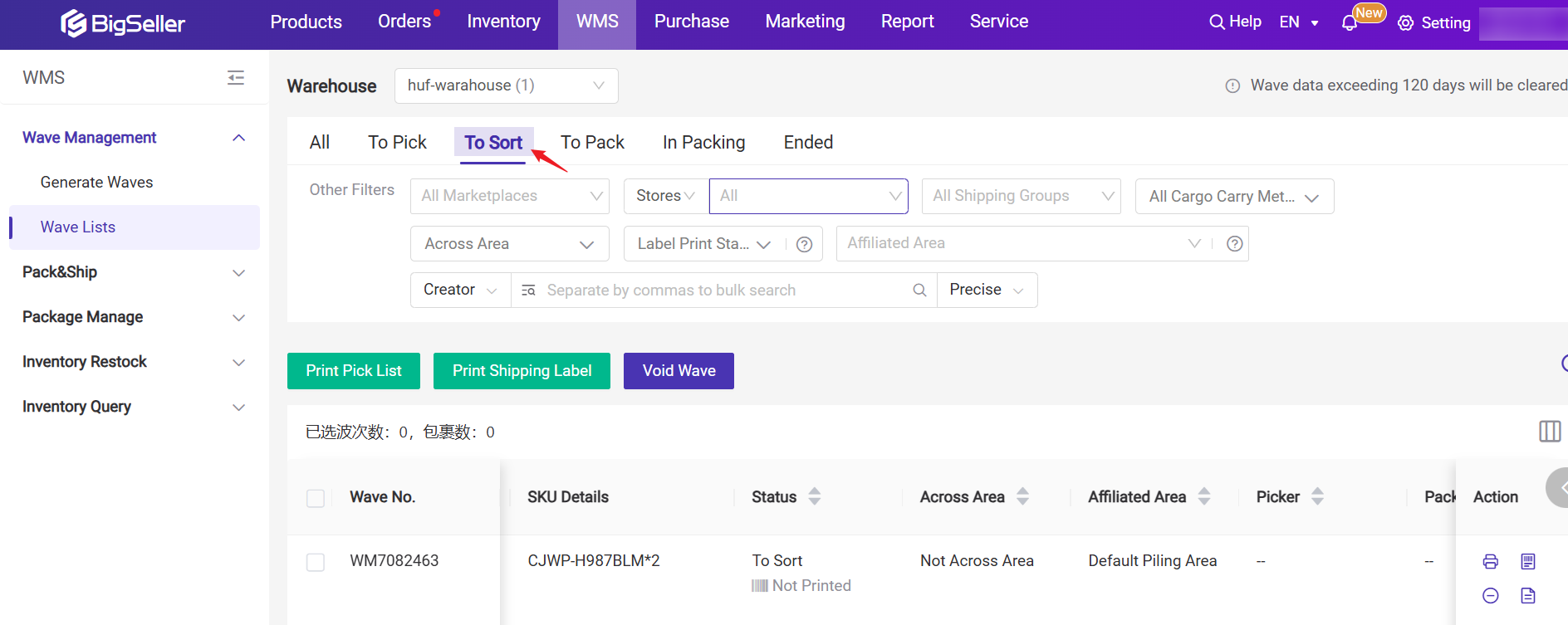This screenshot has width=1568, height=625.
Task: Switch to the To Pack tab
Action: [x=592, y=143]
